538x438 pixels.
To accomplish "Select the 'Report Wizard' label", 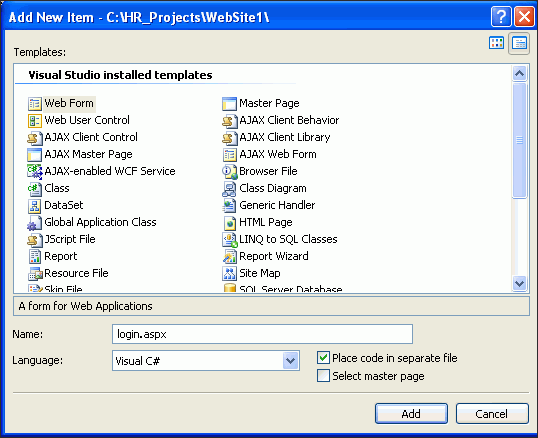I will [x=274, y=256].
